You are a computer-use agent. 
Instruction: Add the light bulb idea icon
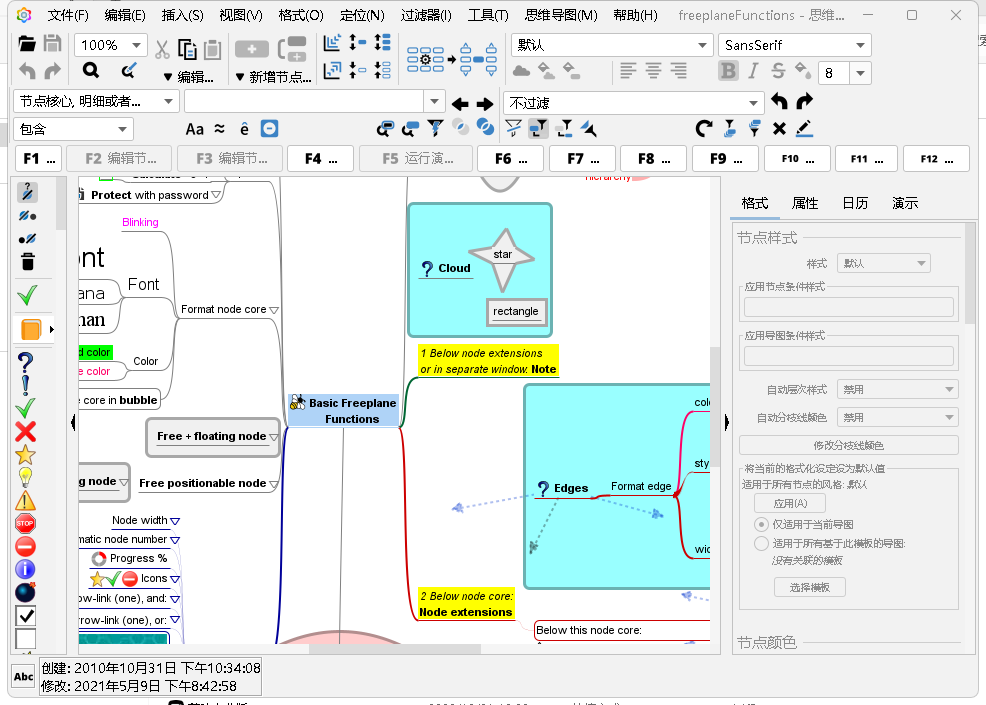[x=26, y=477]
